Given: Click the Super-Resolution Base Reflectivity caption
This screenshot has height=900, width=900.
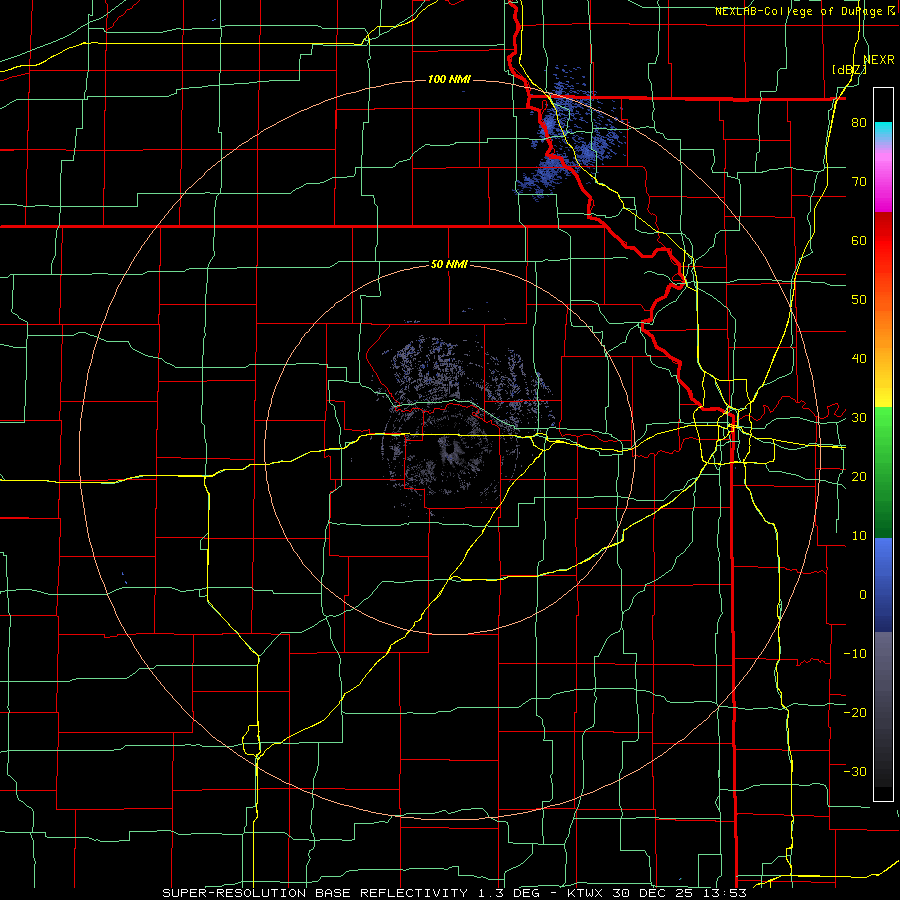Looking at the screenshot, I should (x=455, y=893).
